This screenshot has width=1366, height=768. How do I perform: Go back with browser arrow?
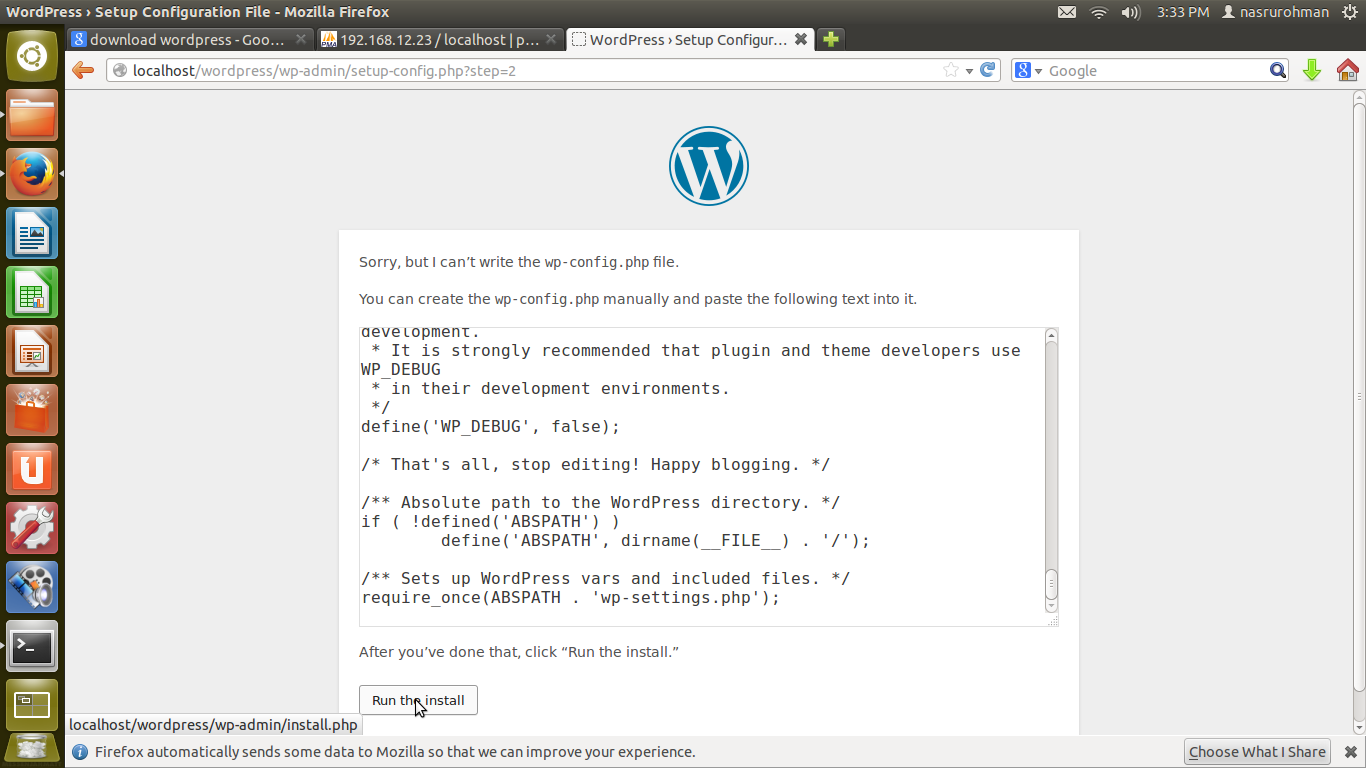83,70
